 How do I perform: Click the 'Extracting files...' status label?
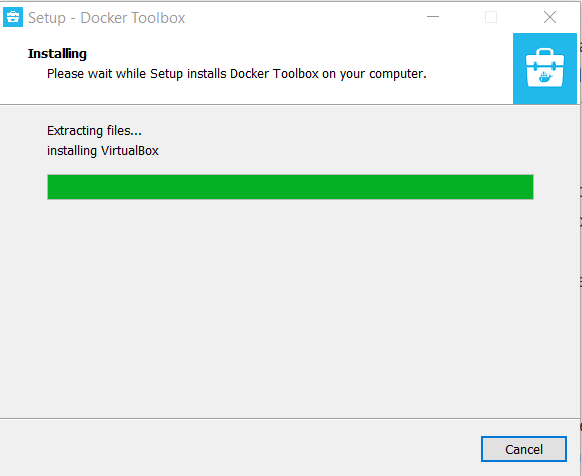94,131
